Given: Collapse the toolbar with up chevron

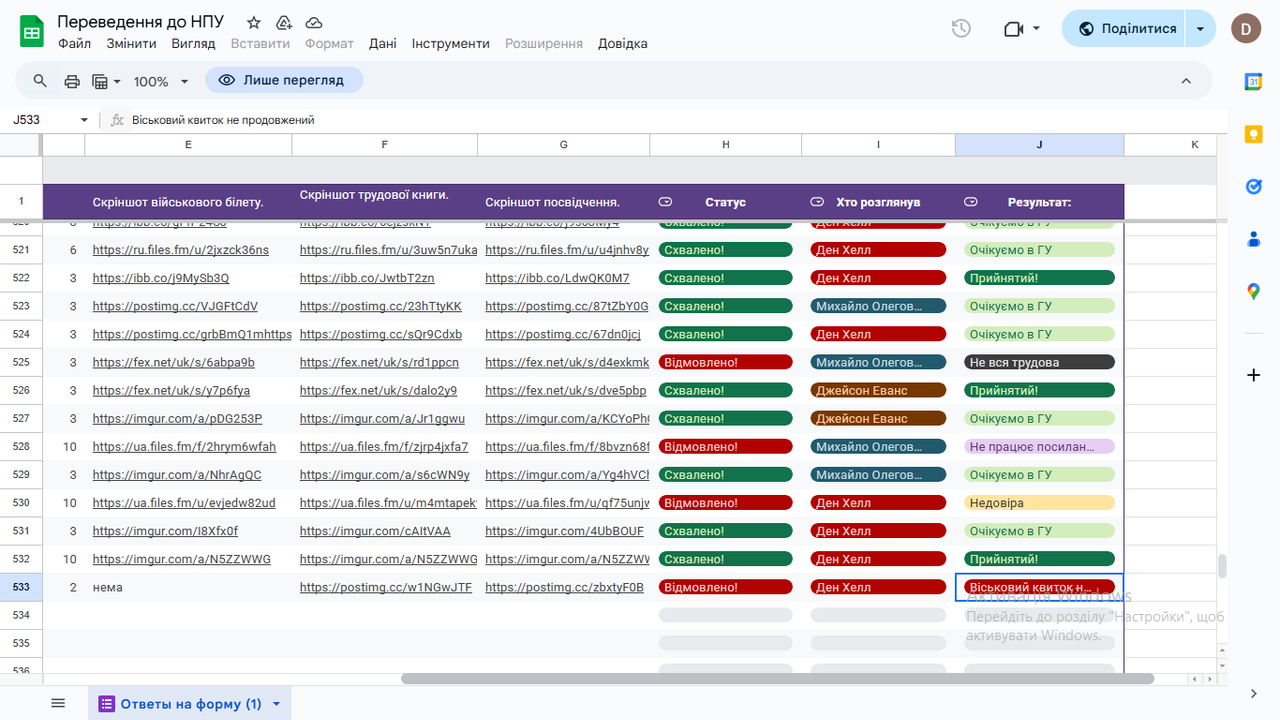Looking at the screenshot, I should coord(1186,81).
